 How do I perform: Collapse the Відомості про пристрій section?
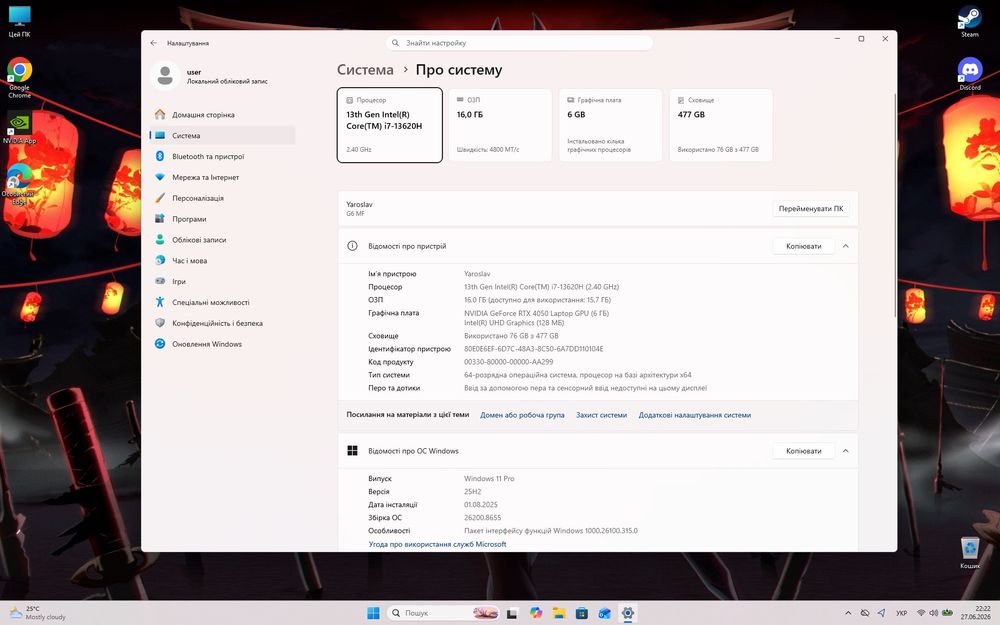[846, 246]
